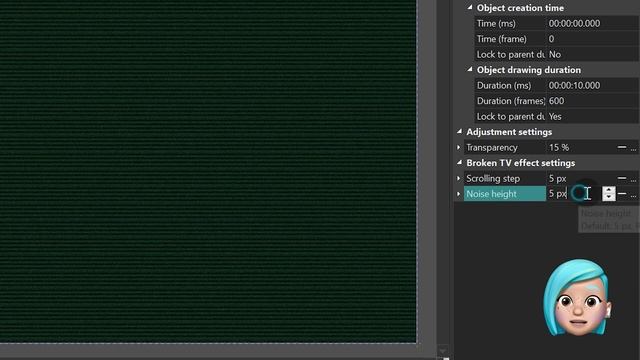Collapse the Broken TV effect settings section
The width and height of the screenshot is (640, 360).
459,162
